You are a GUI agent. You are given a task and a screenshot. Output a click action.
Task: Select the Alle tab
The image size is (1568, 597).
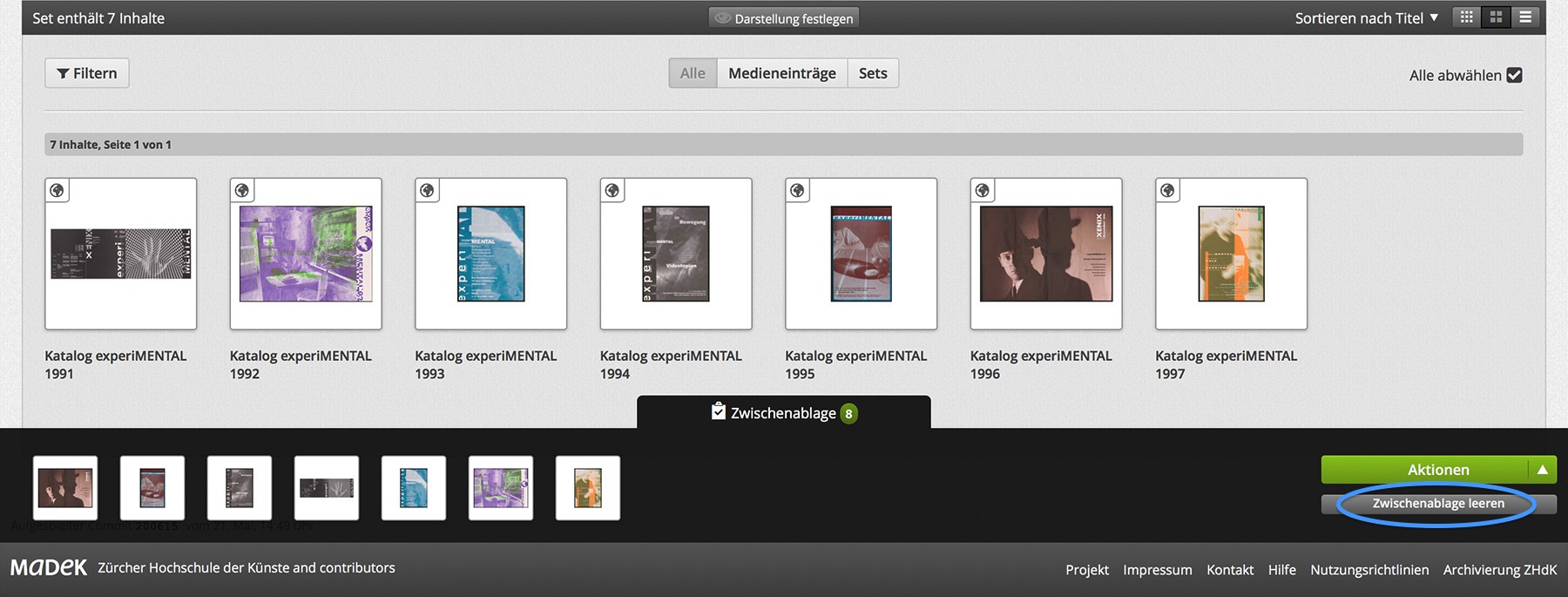pos(693,73)
